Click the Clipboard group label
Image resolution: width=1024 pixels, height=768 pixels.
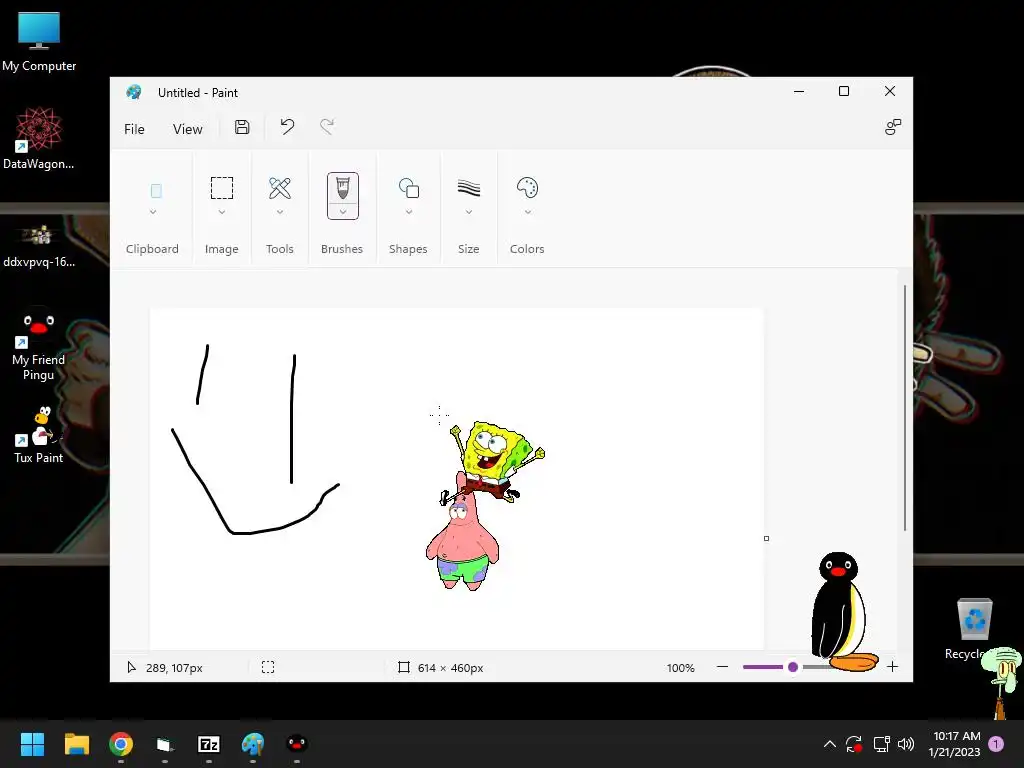point(152,249)
